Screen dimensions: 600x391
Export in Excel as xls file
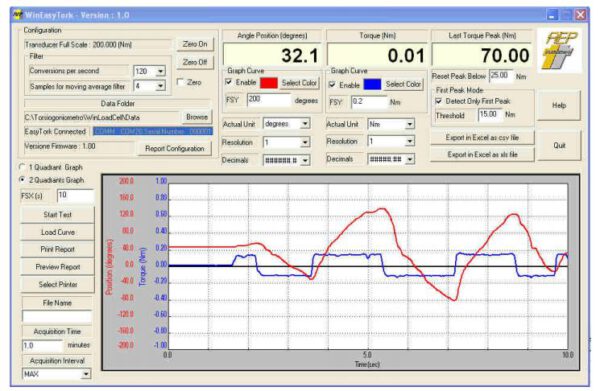click(x=482, y=155)
